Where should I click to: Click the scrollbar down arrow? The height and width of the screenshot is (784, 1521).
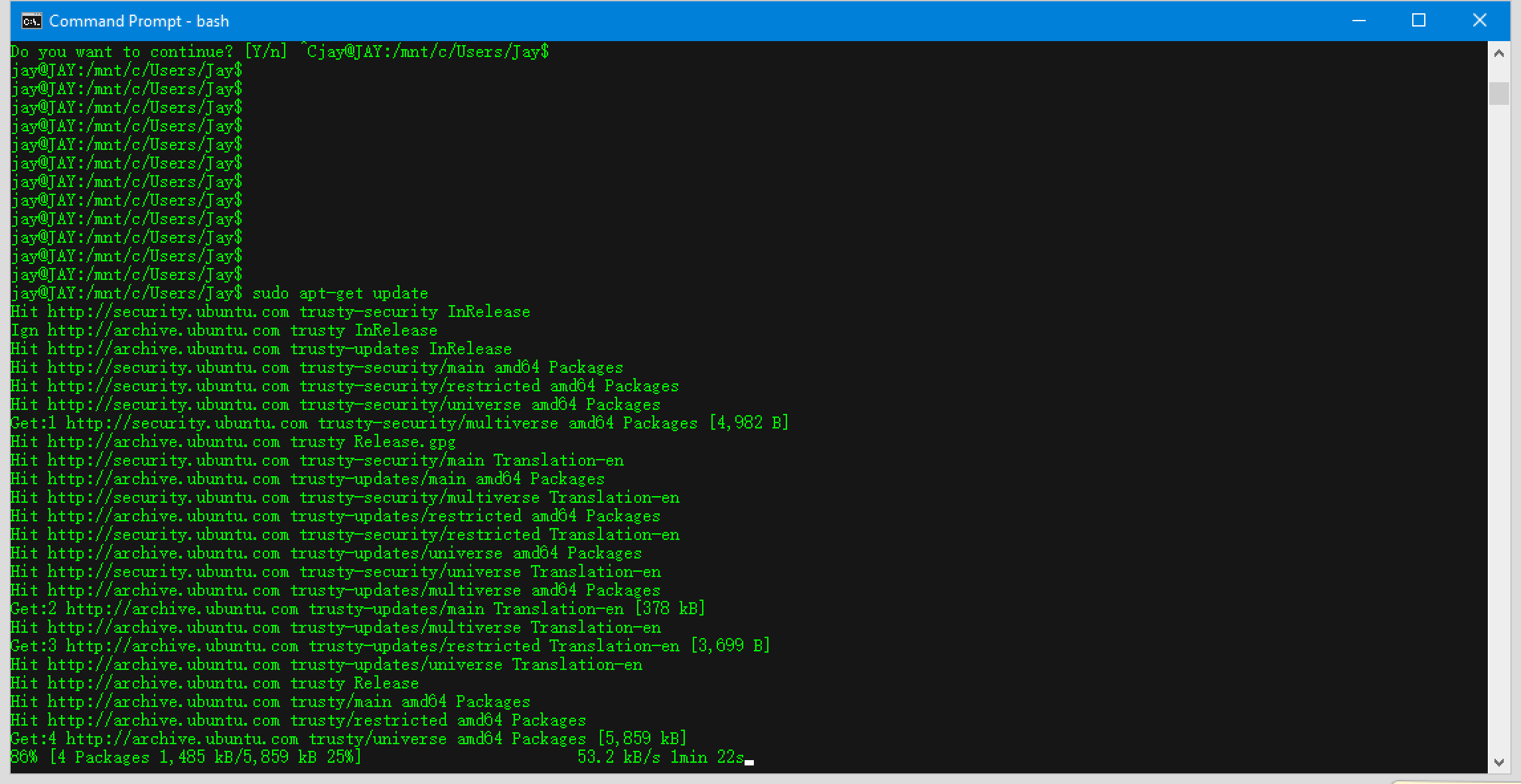1498,763
